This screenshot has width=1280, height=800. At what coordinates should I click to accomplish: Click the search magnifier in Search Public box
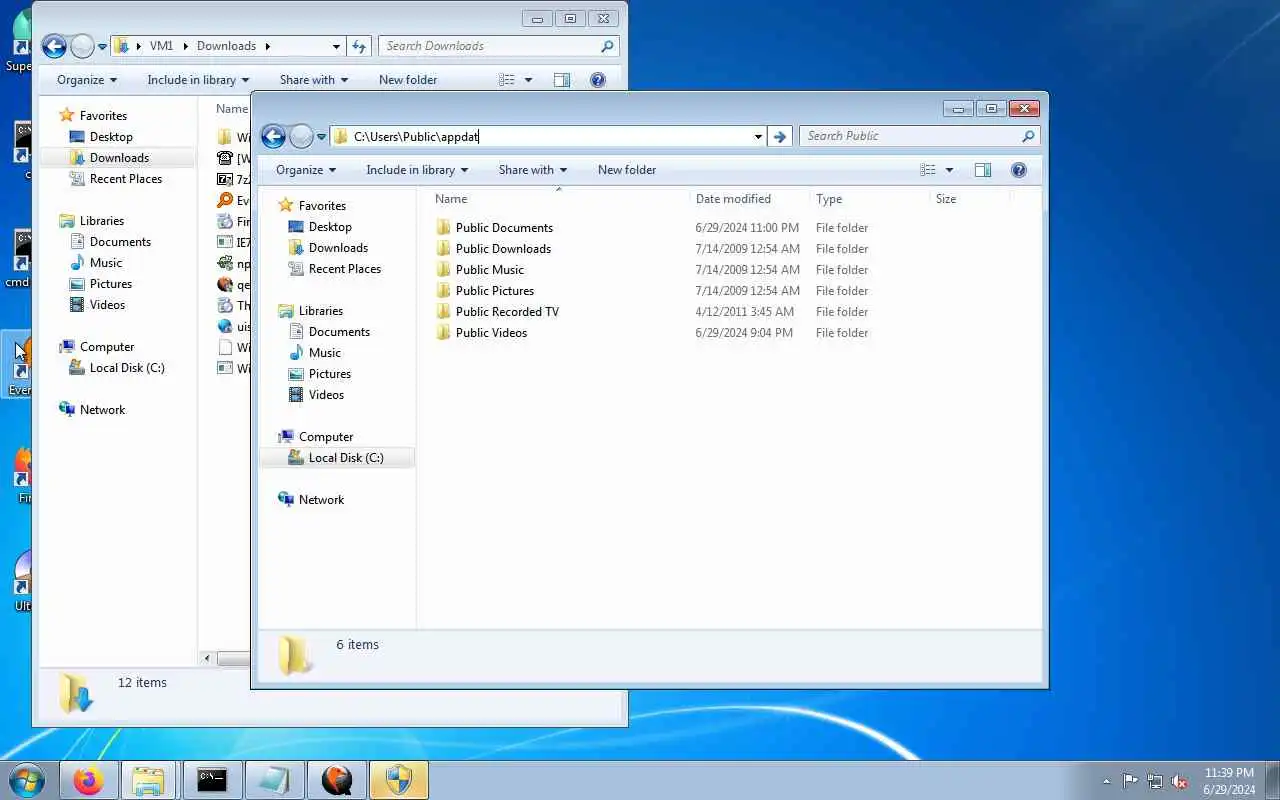point(1028,136)
